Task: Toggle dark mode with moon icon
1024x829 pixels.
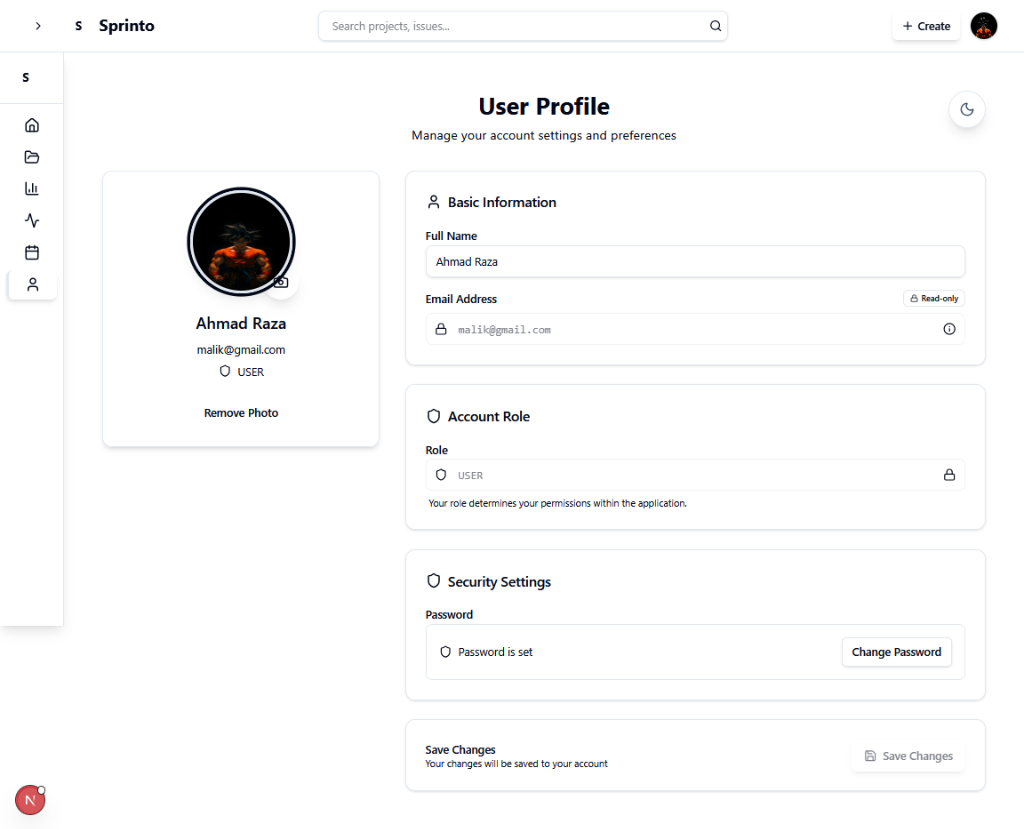Action: [967, 110]
